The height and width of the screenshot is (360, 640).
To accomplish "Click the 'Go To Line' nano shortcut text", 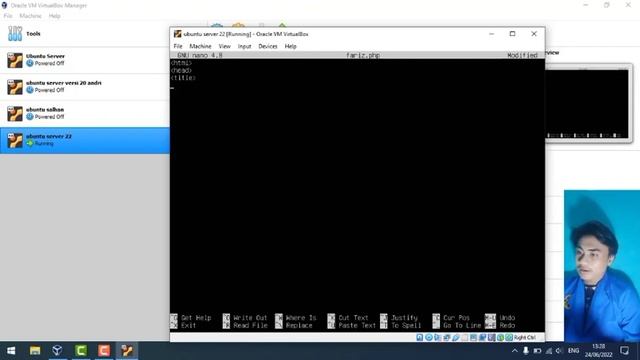I will point(462,325).
